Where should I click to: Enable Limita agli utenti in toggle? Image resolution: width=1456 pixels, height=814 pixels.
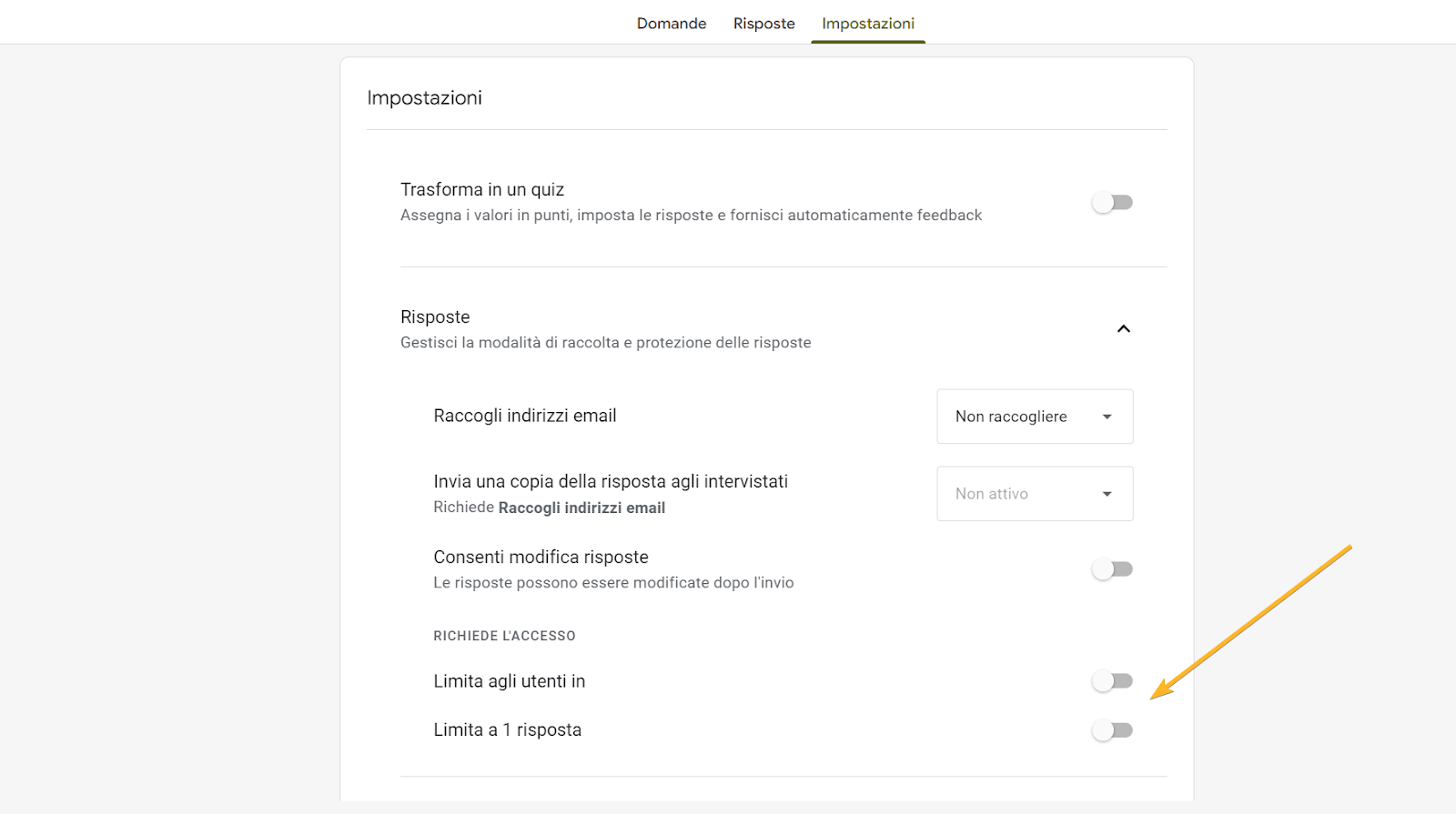[x=1112, y=681]
